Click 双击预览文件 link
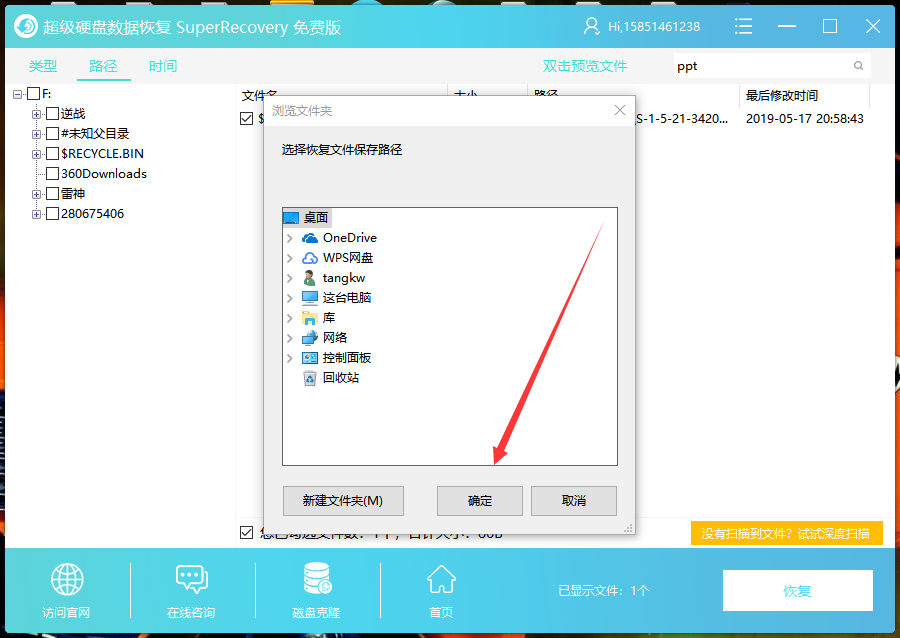 [585, 66]
